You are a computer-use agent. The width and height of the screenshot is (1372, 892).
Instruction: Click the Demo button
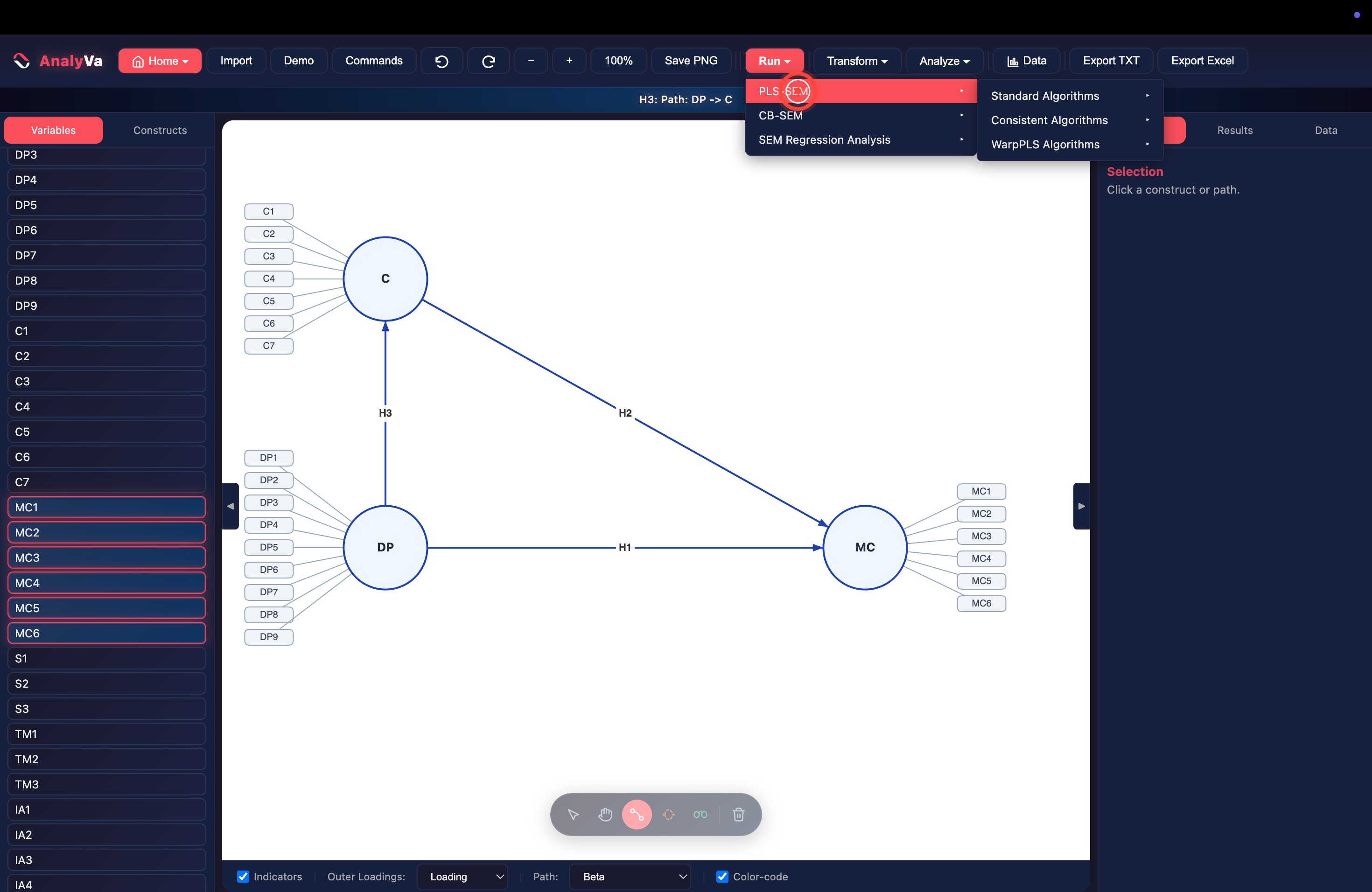point(299,61)
